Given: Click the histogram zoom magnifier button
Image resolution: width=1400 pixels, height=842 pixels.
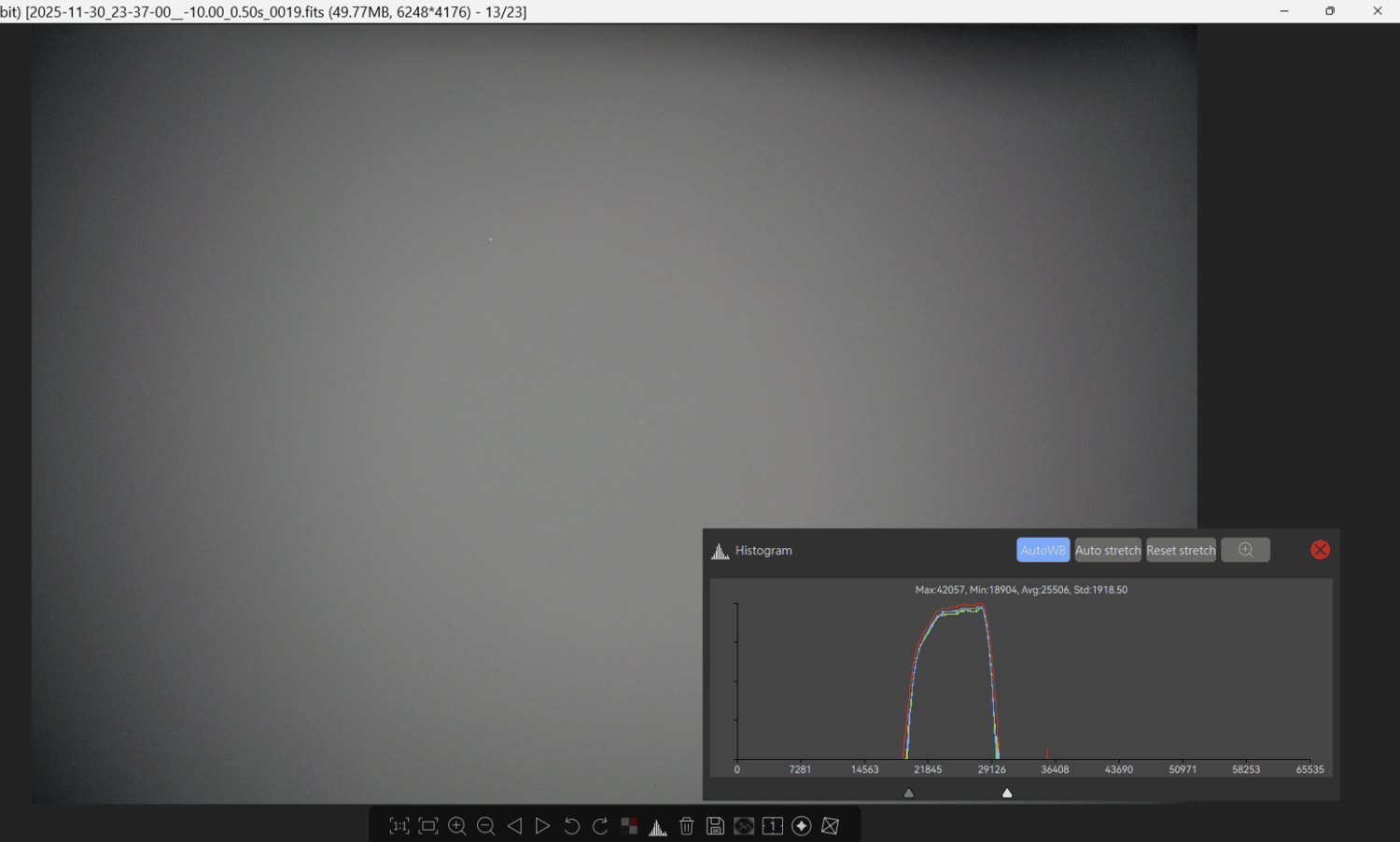Looking at the screenshot, I should pyautogui.click(x=1246, y=550).
